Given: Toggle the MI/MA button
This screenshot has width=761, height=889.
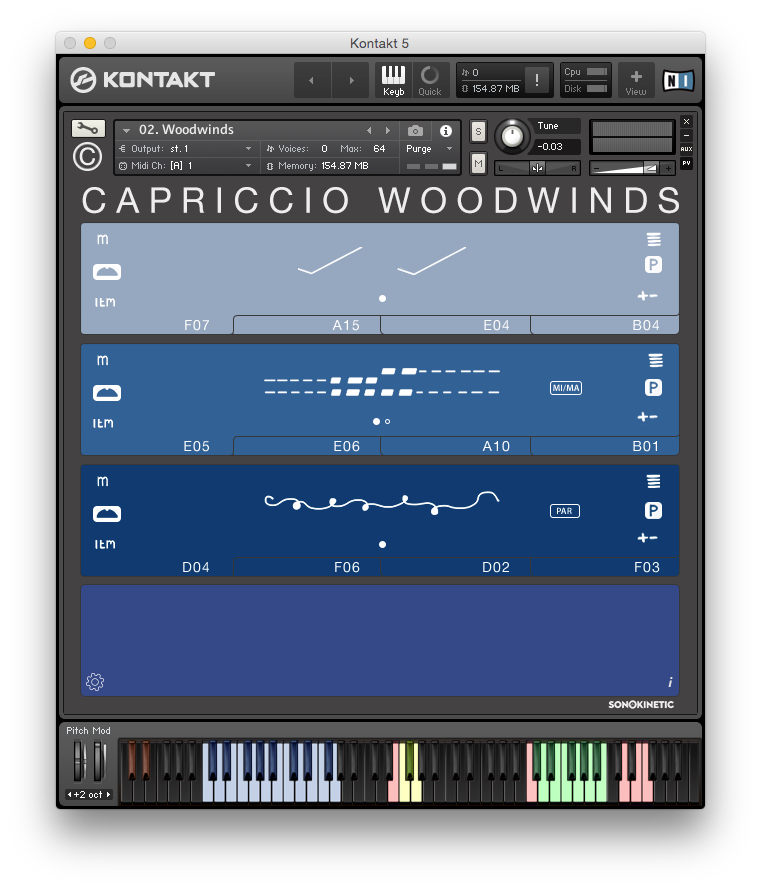Looking at the screenshot, I should pos(566,388).
